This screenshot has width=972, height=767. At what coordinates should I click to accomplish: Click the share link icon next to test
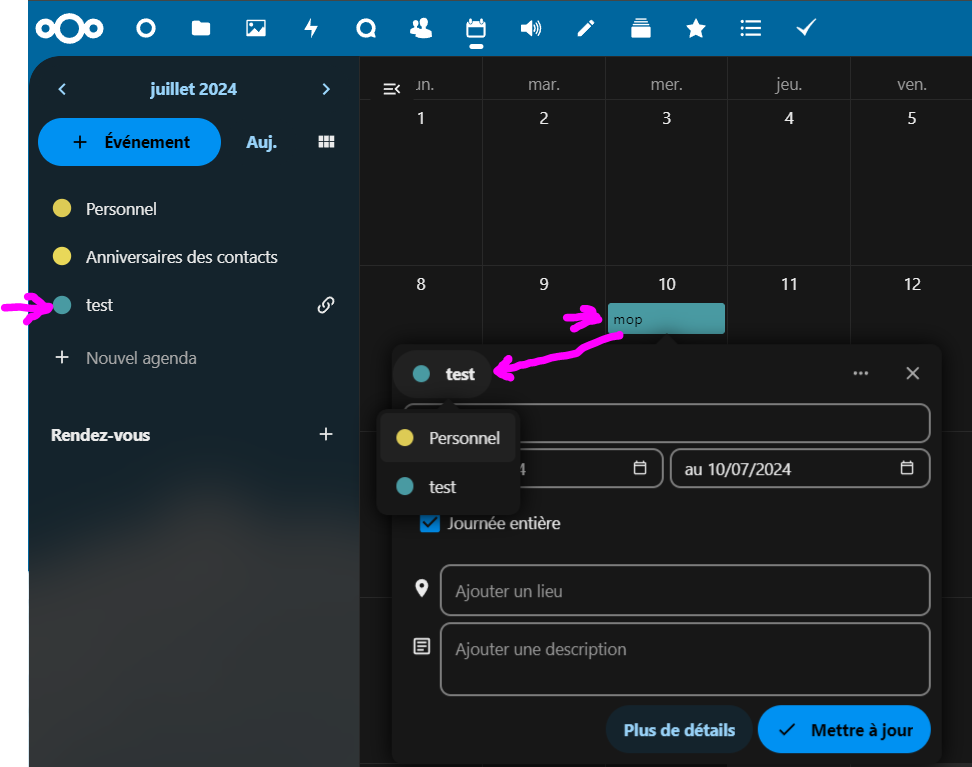(325, 305)
